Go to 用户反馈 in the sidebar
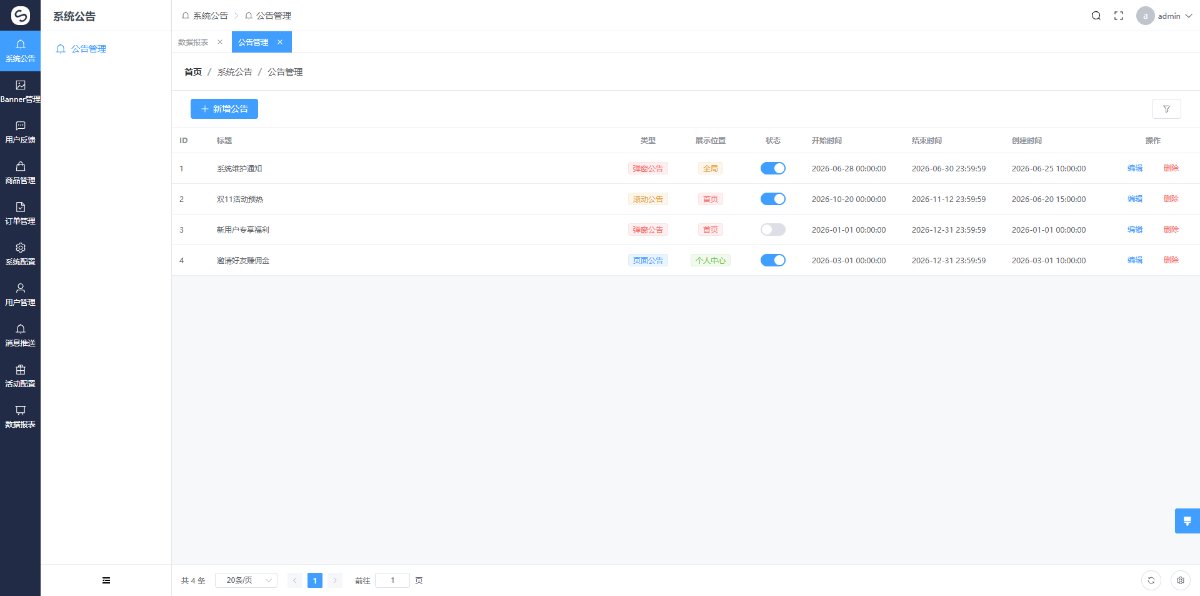1200x596 pixels. 20,132
